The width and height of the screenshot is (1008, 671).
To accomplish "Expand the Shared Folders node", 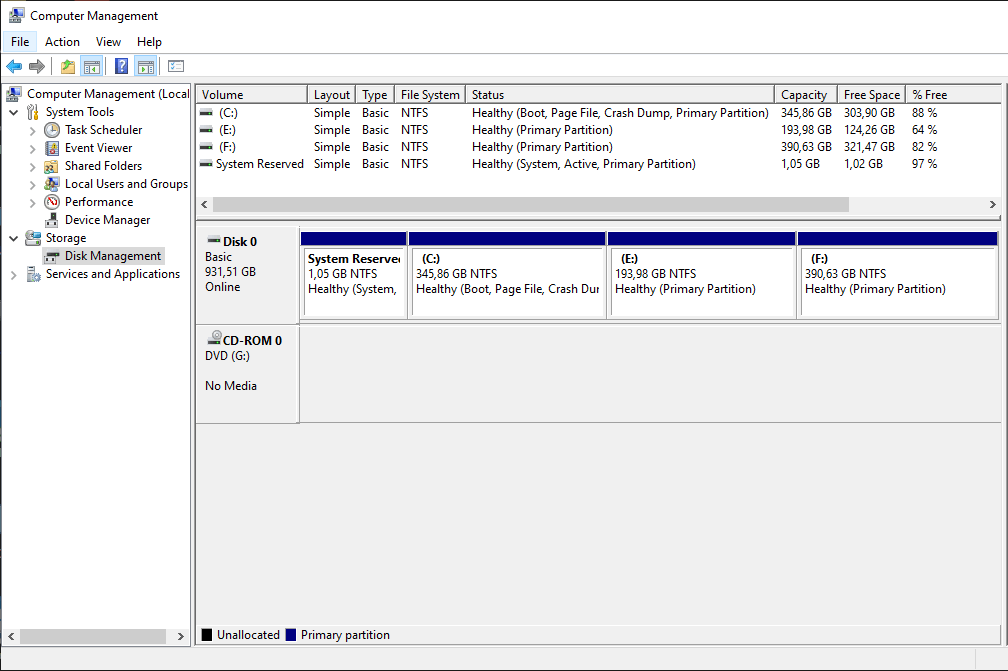I will pos(32,166).
